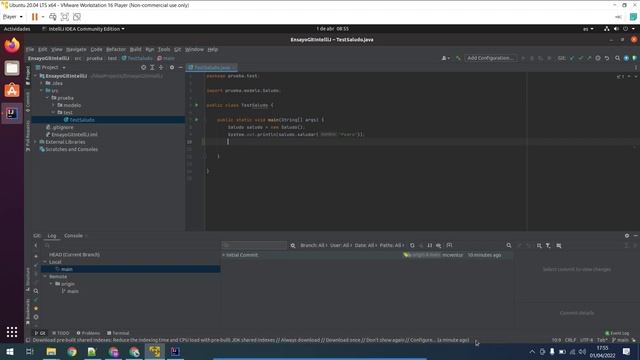Screen dimensions: 640x360
Task: Collapse the Remote branches node
Action: point(45,277)
